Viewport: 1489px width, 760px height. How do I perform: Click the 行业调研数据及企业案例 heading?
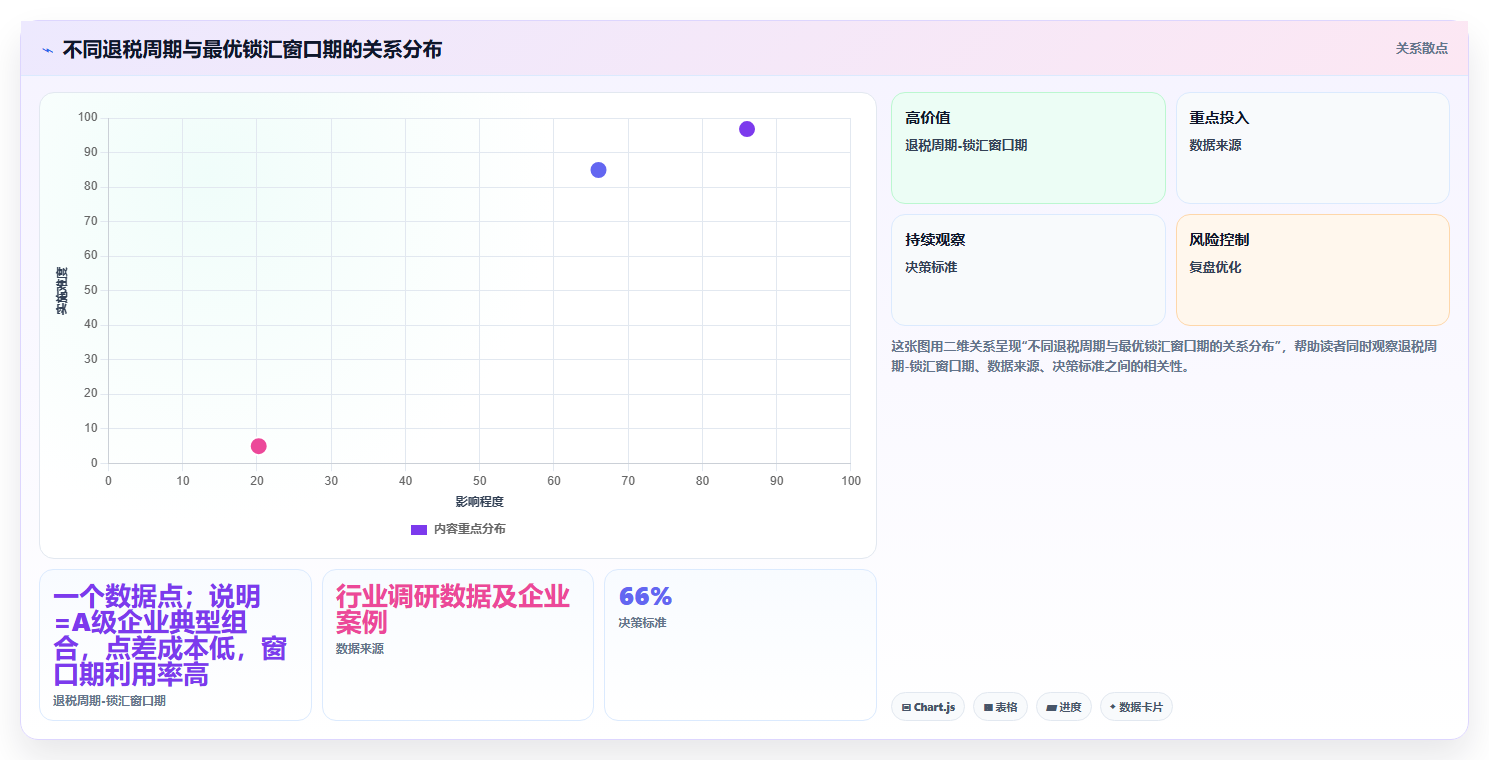coord(453,610)
